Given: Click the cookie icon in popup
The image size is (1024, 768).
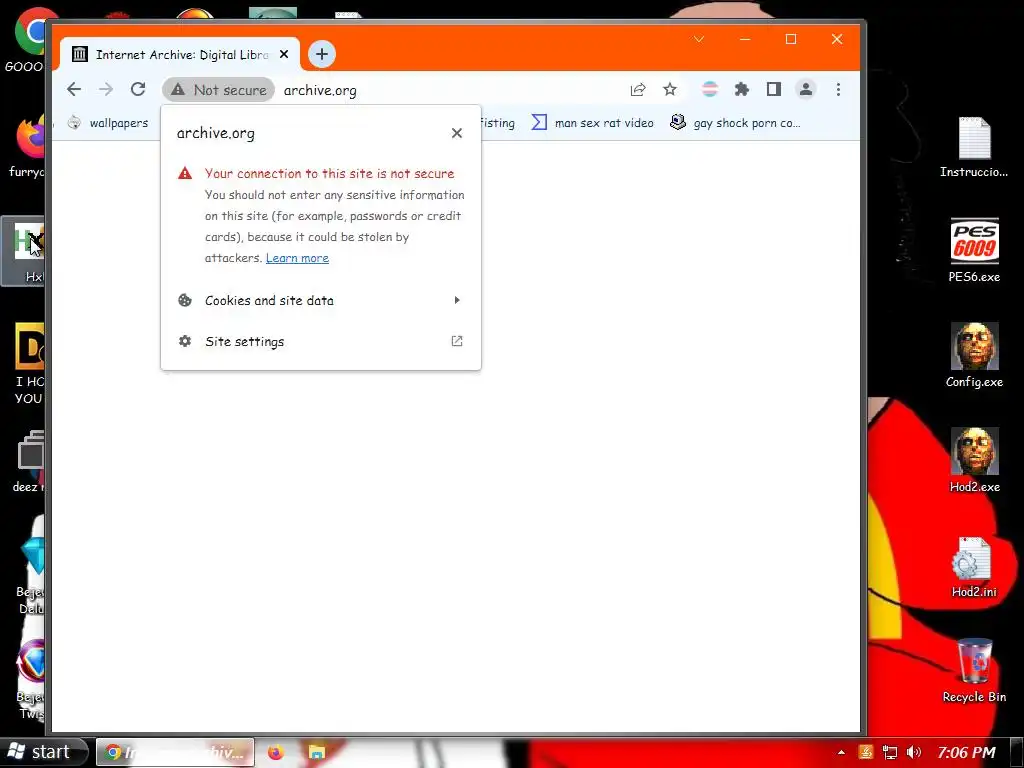Looking at the screenshot, I should [x=185, y=300].
